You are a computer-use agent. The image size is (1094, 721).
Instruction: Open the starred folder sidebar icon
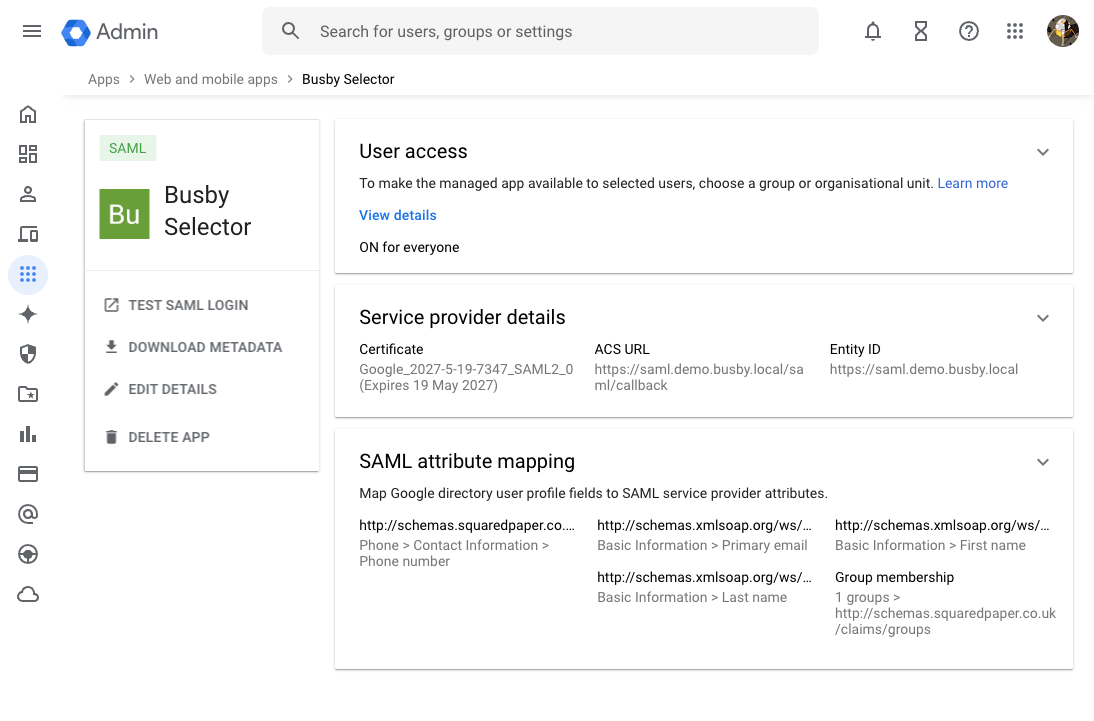coord(28,394)
